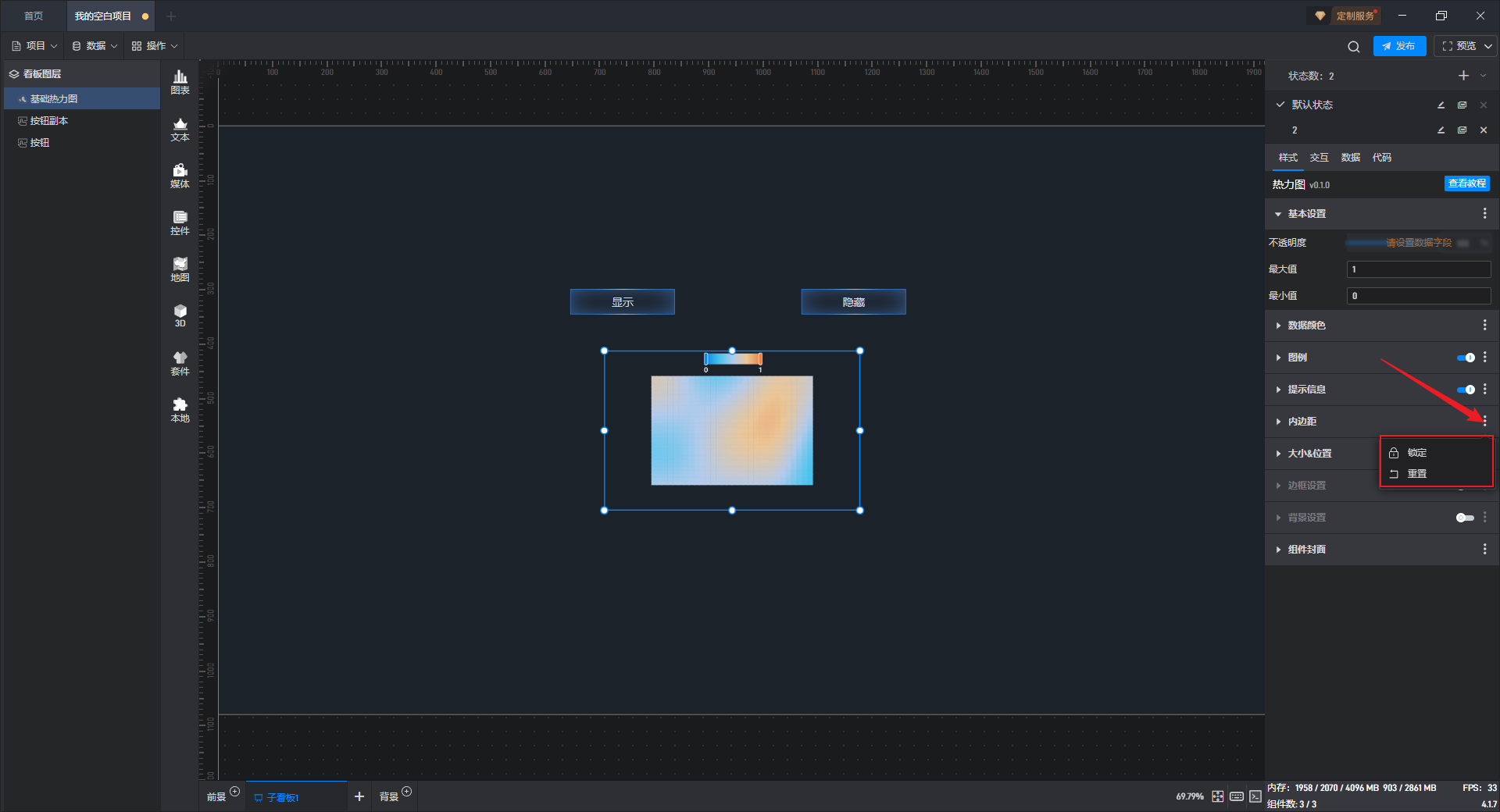Toggle the 提示信息 tooltip switch

click(x=1466, y=390)
